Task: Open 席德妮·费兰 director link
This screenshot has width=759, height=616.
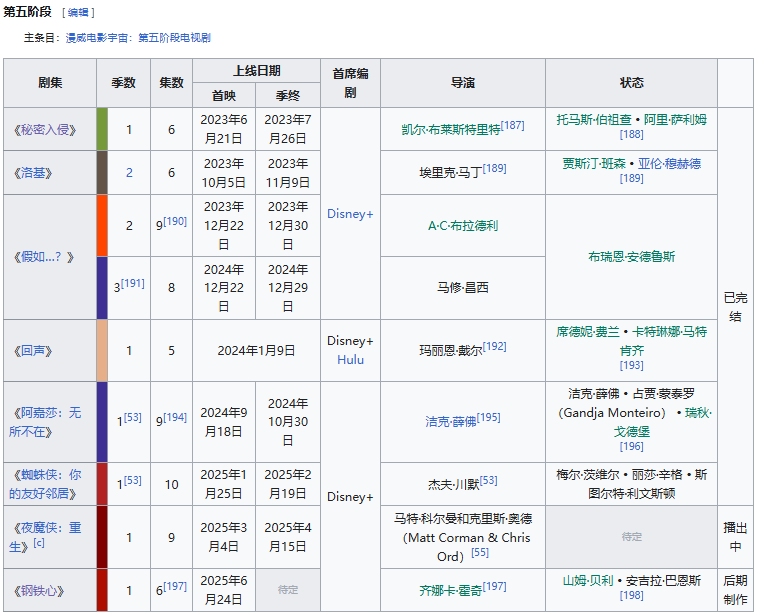Action: point(588,332)
